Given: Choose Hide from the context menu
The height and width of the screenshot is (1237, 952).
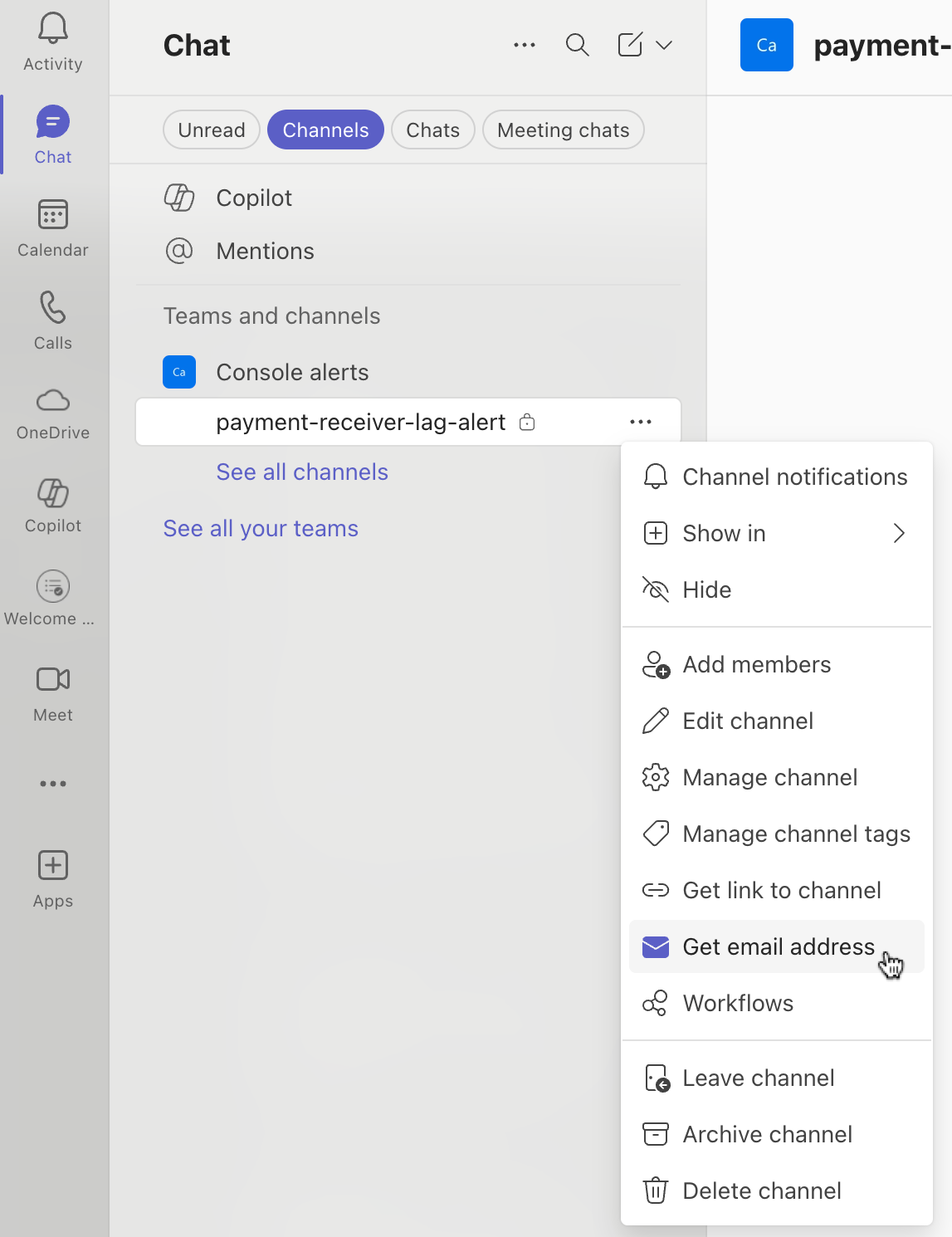Looking at the screenshot, I should (x=777, y=589).
